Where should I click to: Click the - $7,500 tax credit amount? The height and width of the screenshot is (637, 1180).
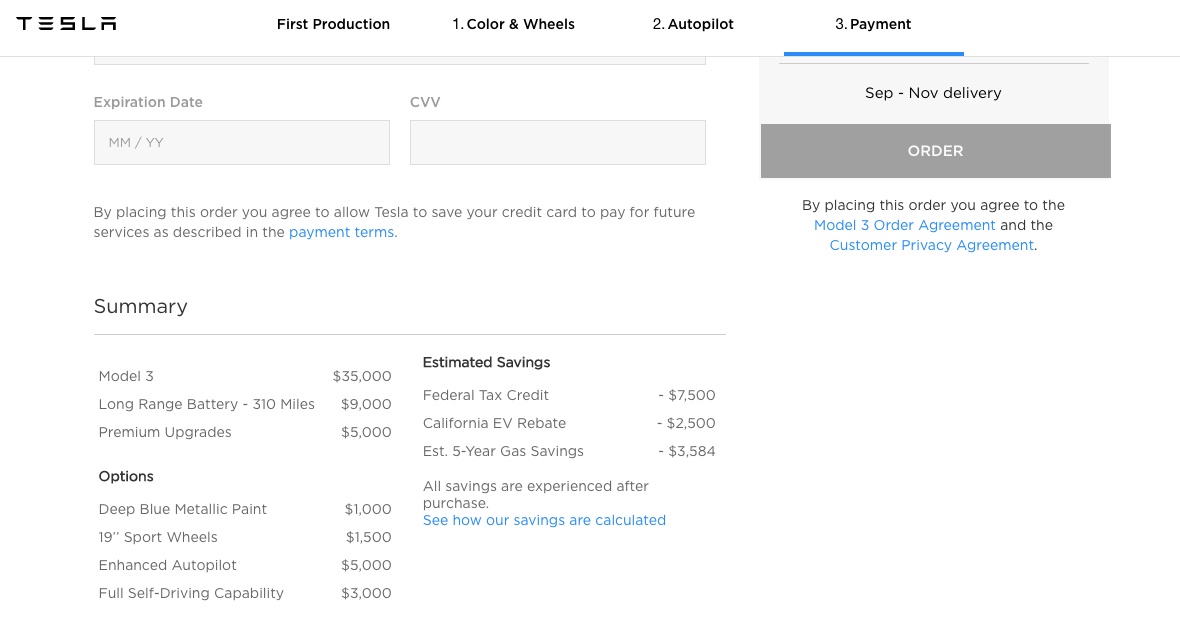pyautogui.click(x=686, y=395)
